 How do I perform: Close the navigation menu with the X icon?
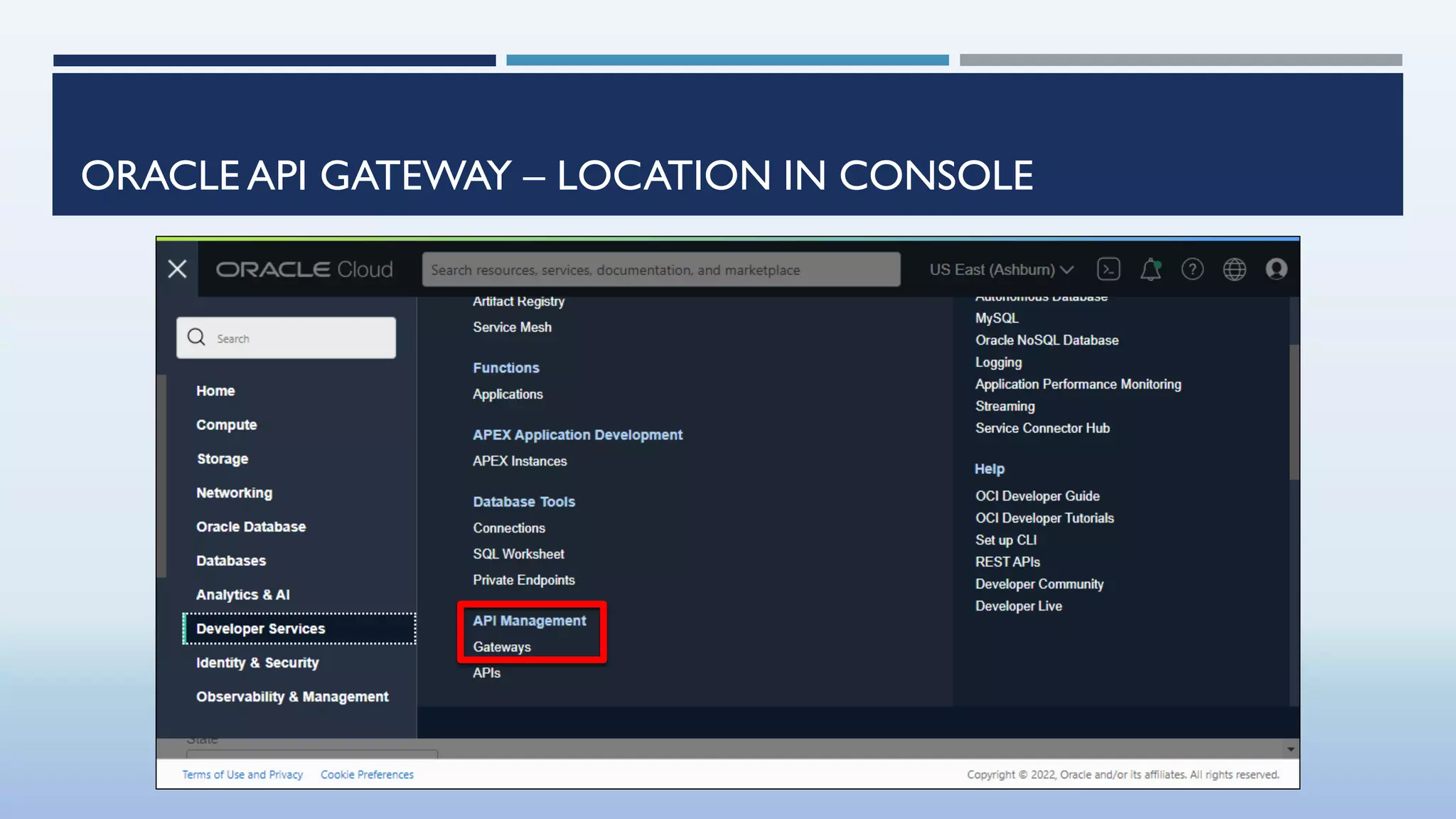pos(177,269)
